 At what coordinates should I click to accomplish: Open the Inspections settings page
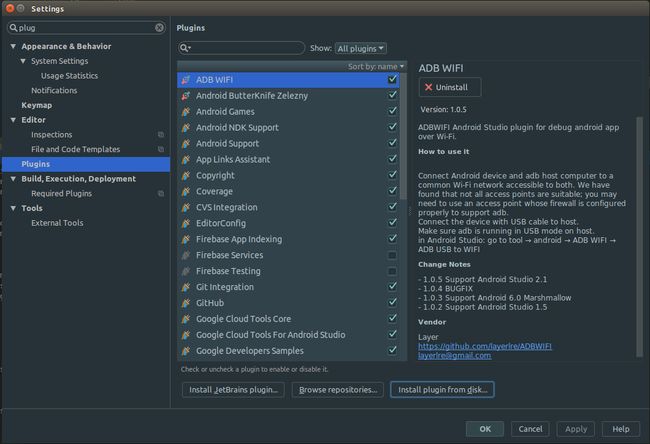51,135
